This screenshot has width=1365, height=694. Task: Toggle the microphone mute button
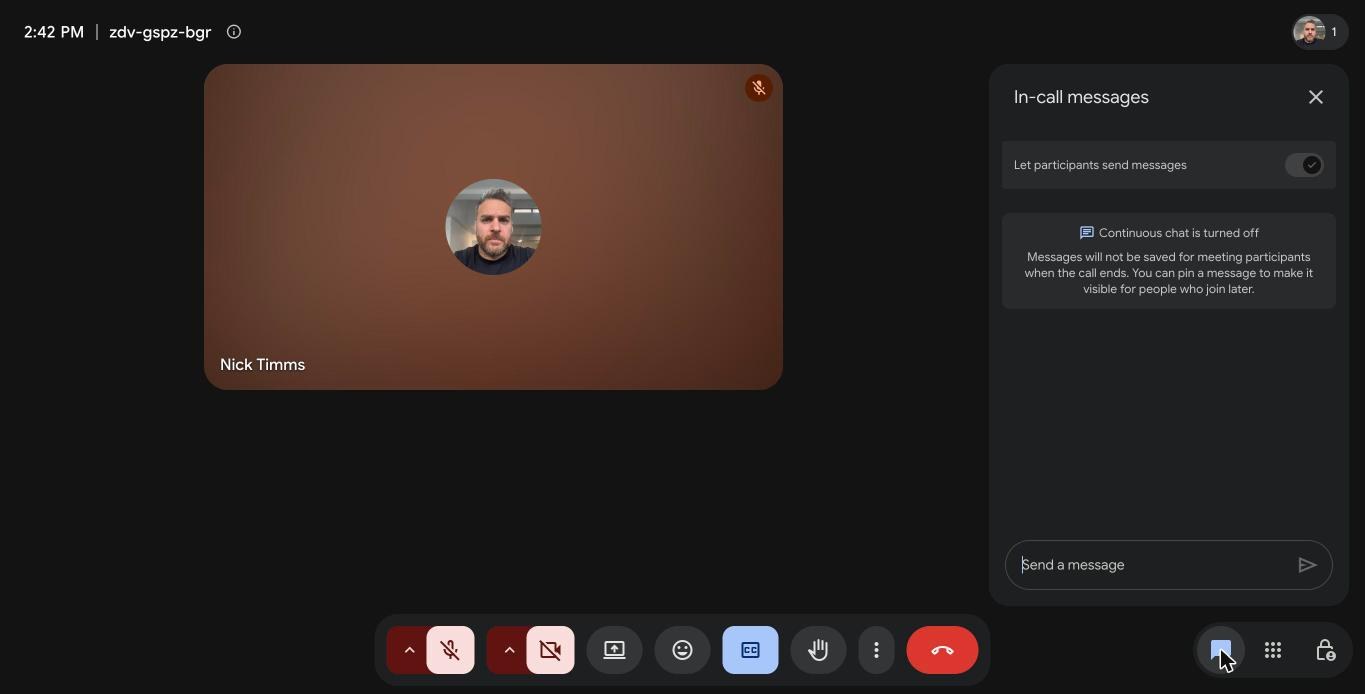click(450, 650)
